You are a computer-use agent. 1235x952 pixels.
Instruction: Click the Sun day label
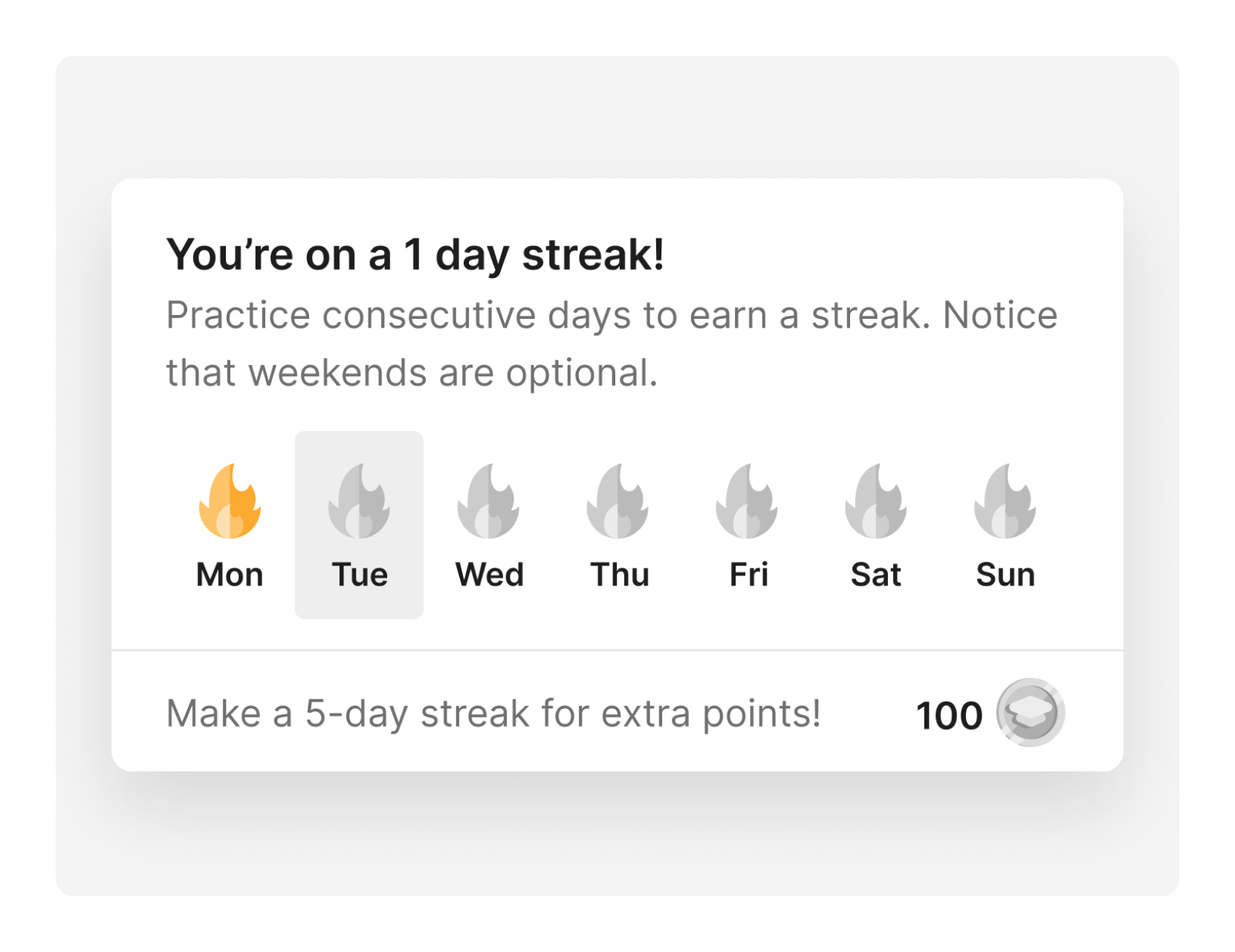1005,574
